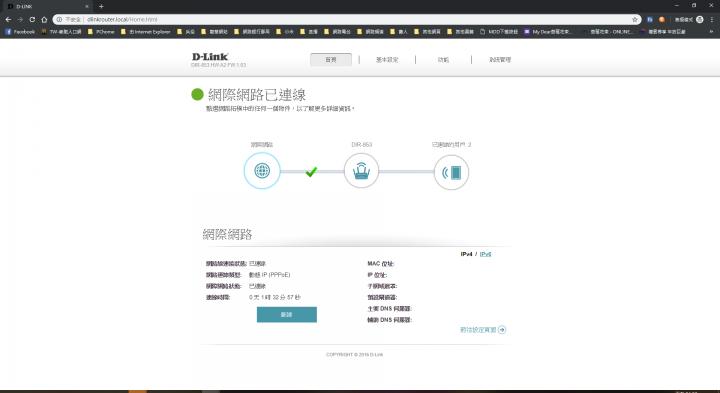
Task: Click the PPPoE connection type value
Action: tap(270, 275)
